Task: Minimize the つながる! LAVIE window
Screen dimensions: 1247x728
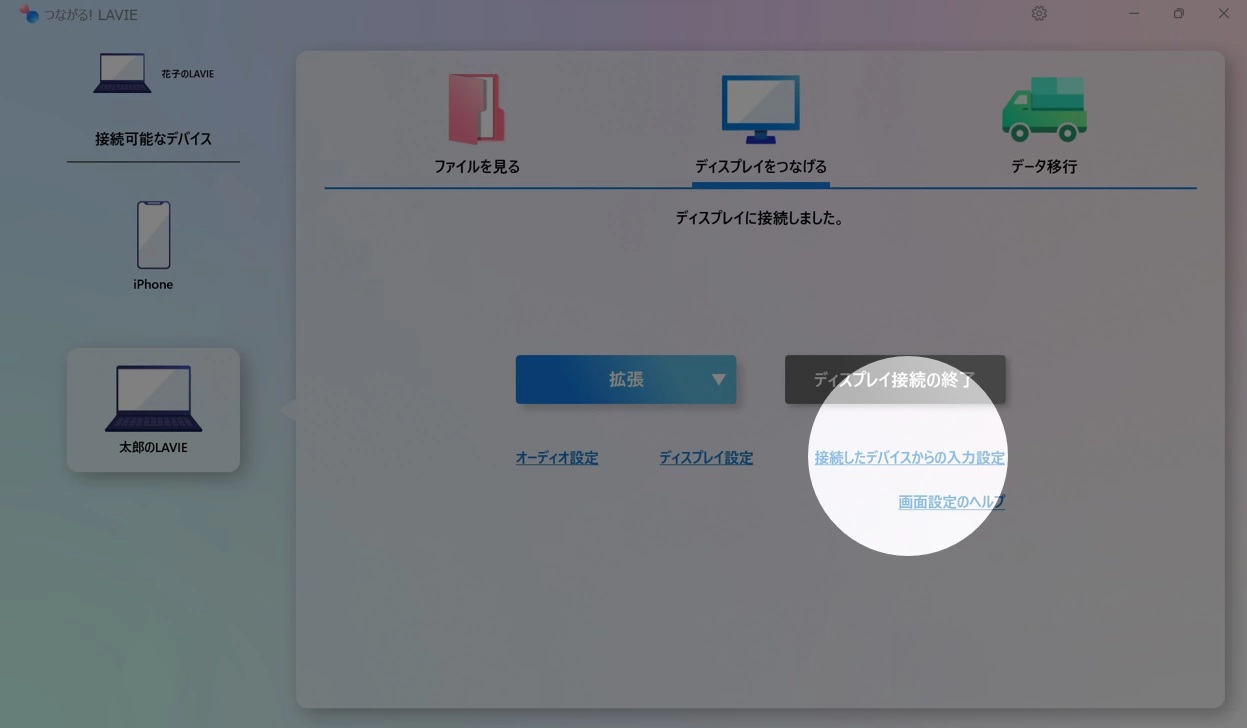Action: pyautogui.click(x=1134, y=14)
